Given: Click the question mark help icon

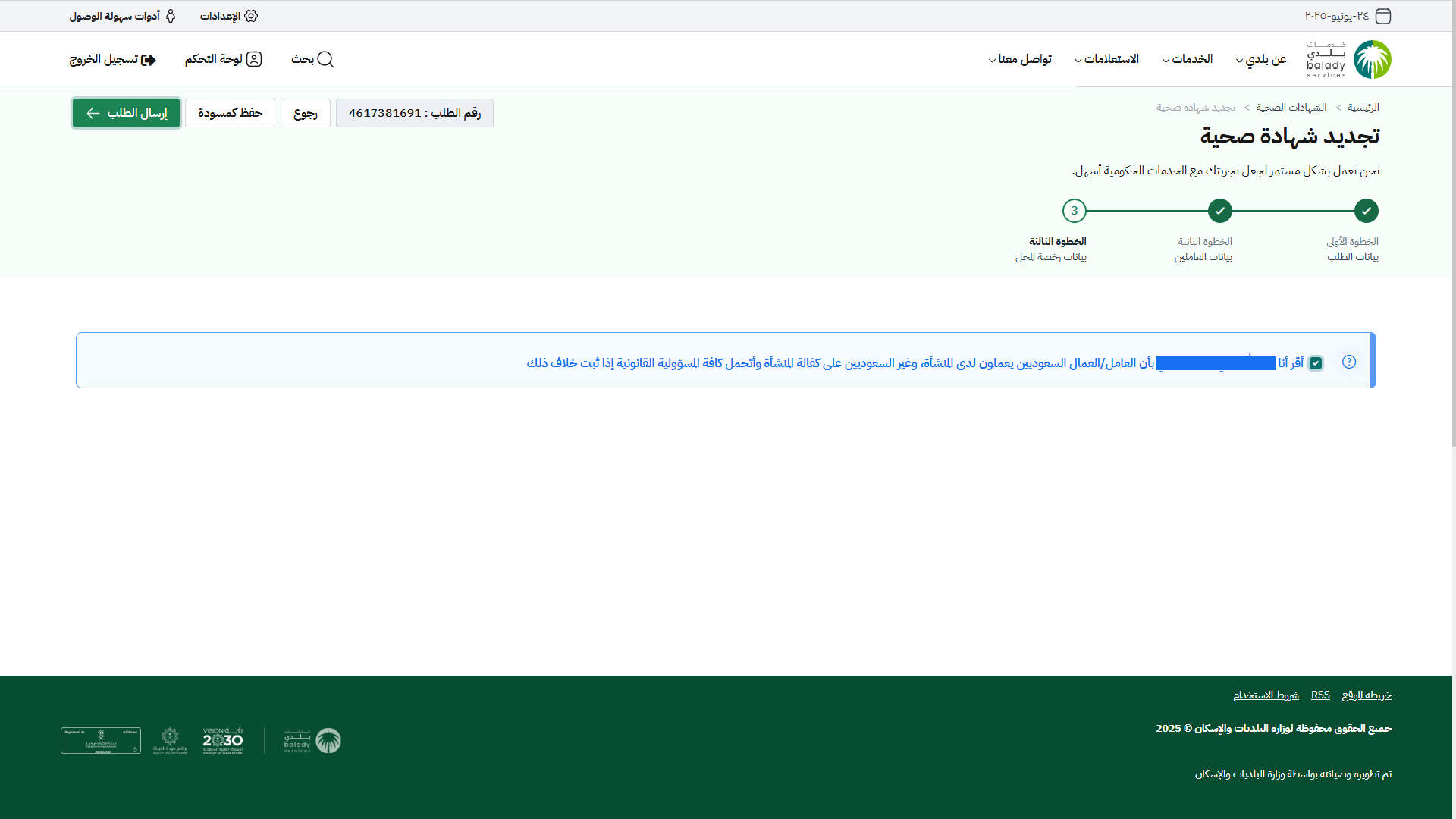Looking at the screenshot, I should pyautogui.click(x=1349, y=362).
